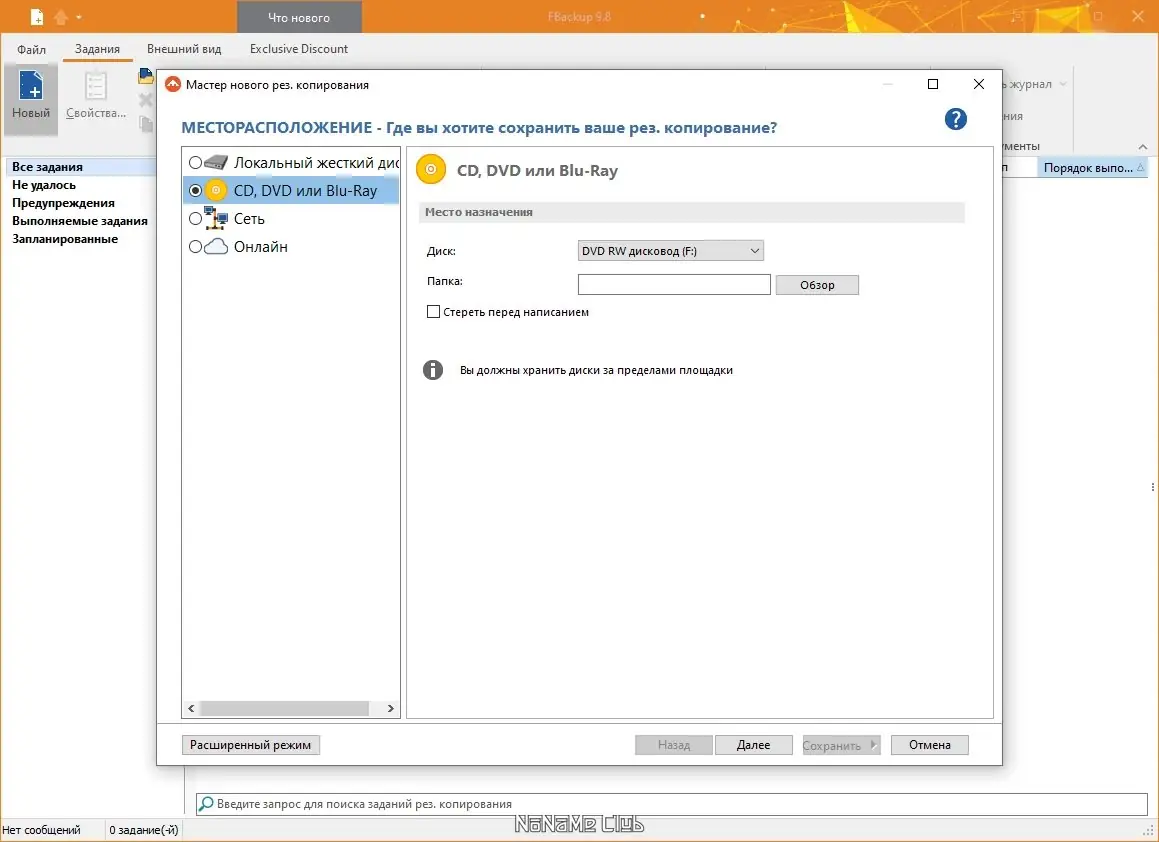This screenshot has width=1159, height=842.
Task: Click the new document icon in title bar
Action: (x=36, y=16)
